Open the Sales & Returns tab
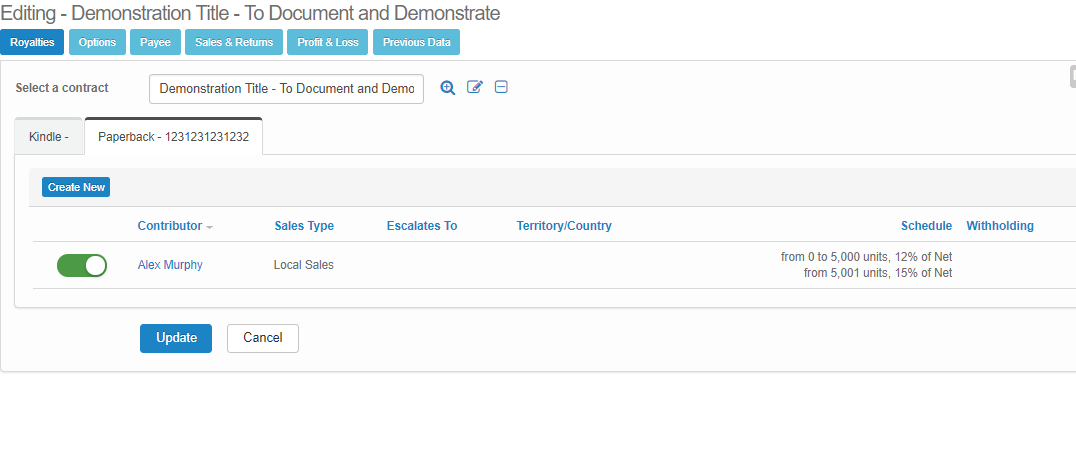Screen dimensions: 1076x451 coord(234,42)
